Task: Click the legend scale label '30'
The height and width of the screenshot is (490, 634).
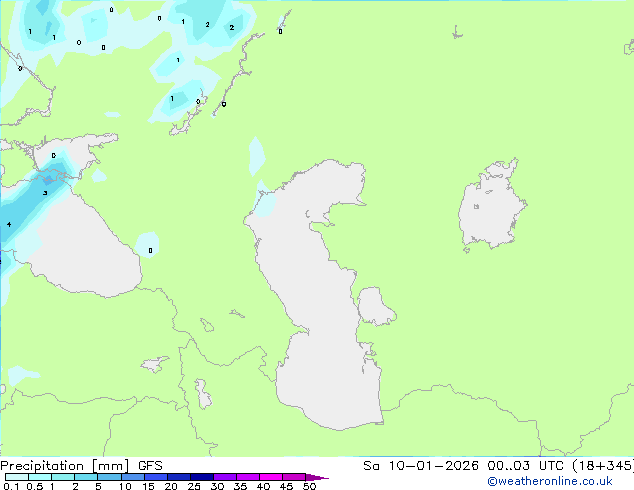Action: click(217, 486)
